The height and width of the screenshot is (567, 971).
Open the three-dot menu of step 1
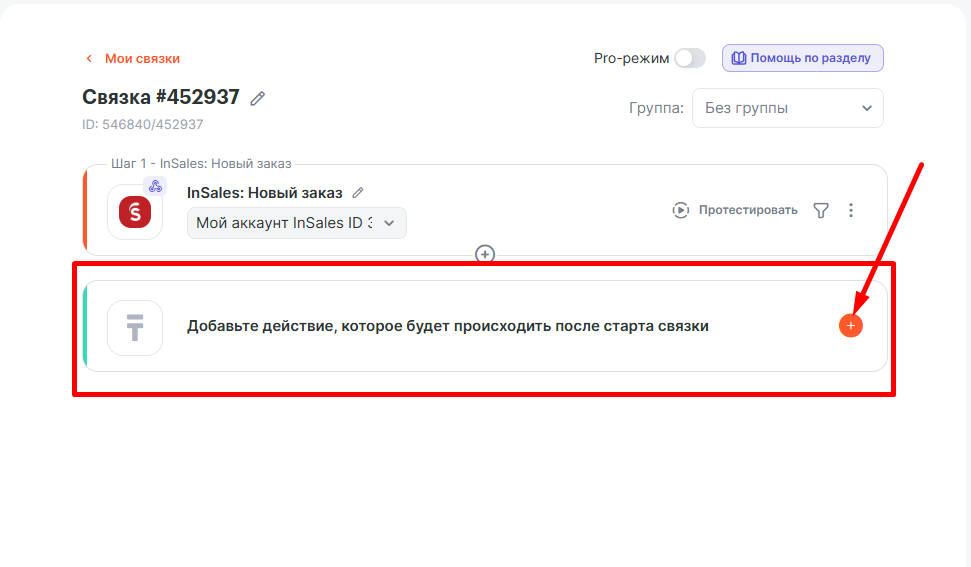tap(851, 210)
